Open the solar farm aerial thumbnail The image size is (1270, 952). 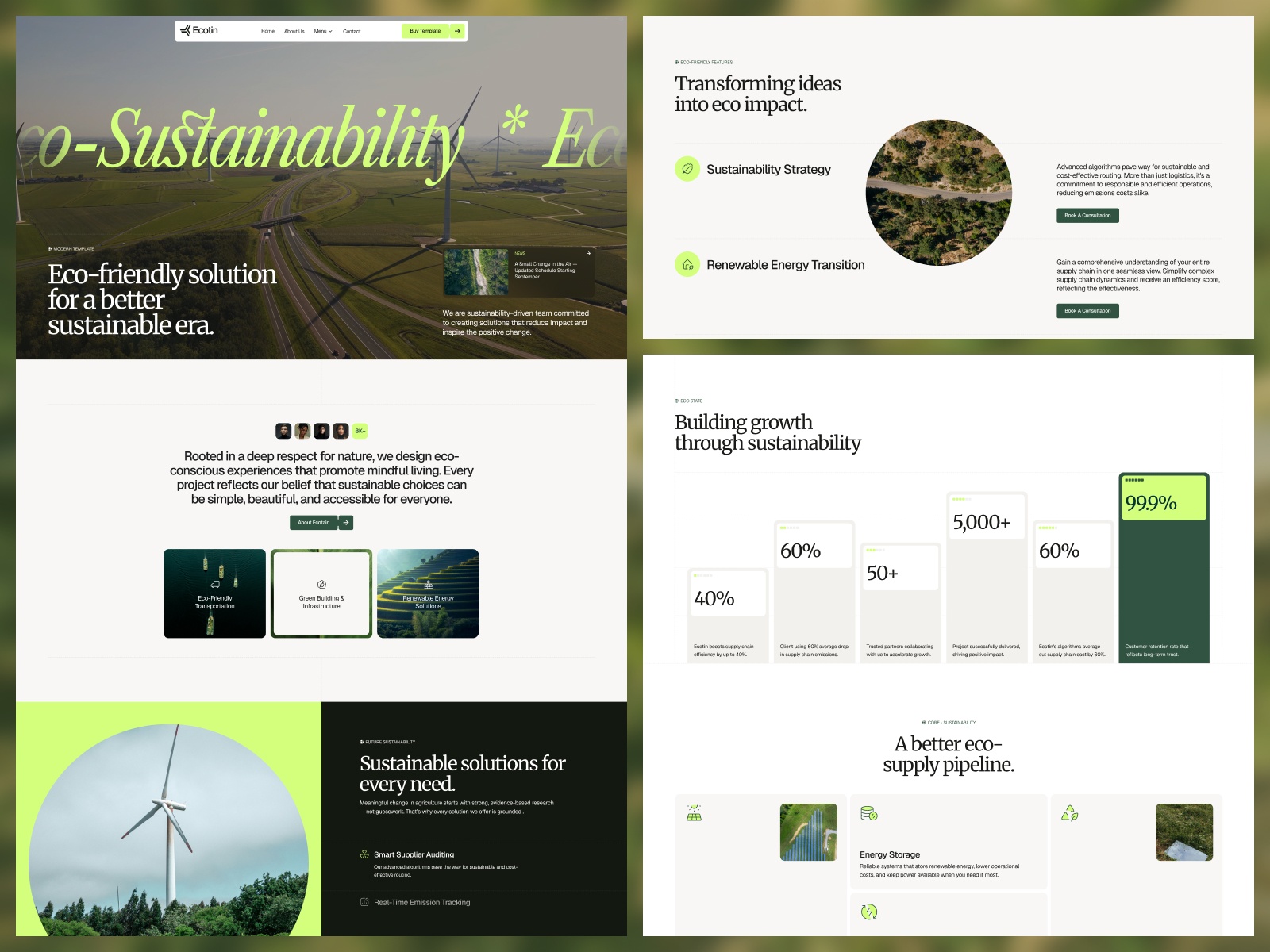pyautogui.click(x=809, y=832)
